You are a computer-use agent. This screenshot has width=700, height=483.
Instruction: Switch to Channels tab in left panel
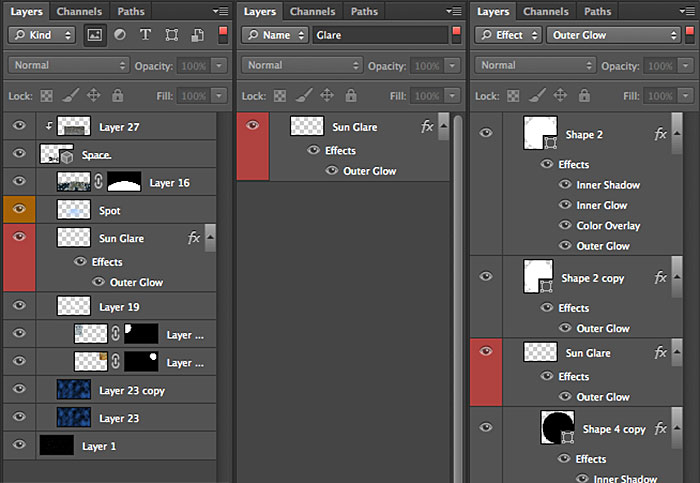[79, 11]
